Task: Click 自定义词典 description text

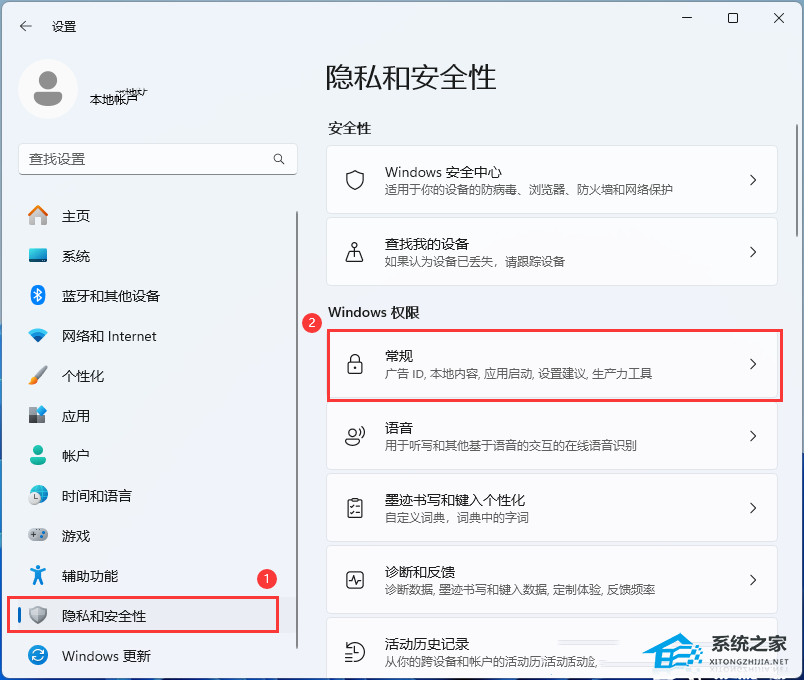Action: 456,518
